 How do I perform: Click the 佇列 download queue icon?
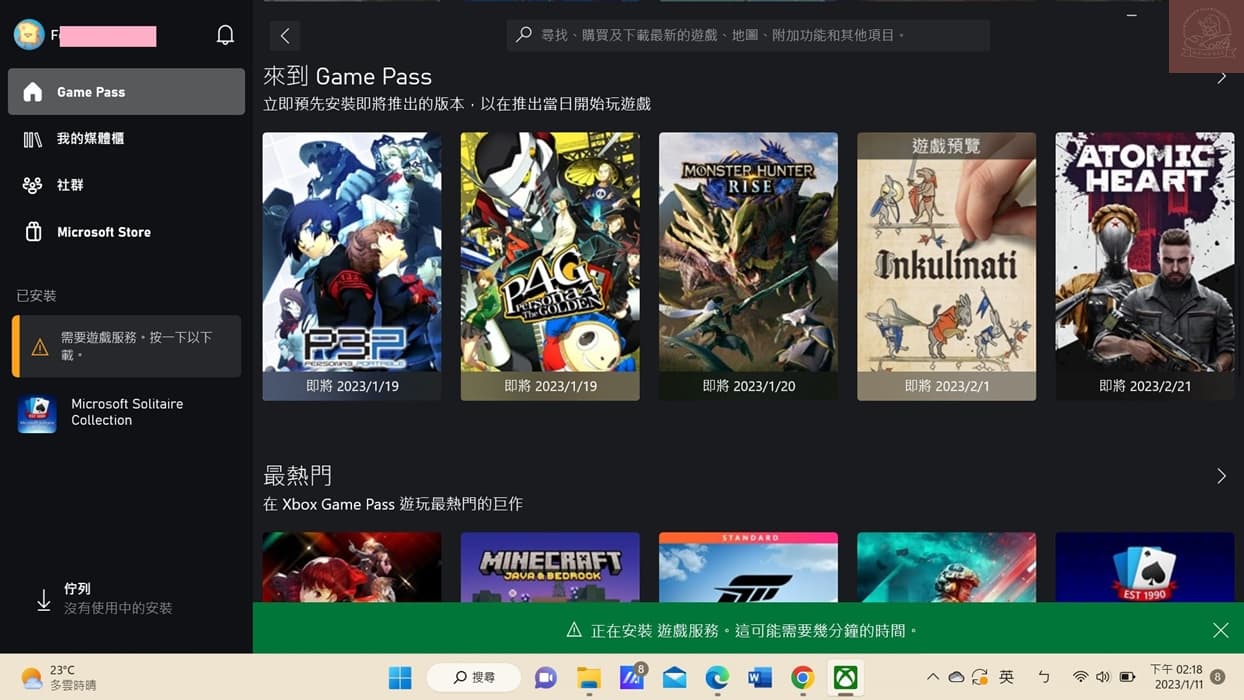(44, 597)
